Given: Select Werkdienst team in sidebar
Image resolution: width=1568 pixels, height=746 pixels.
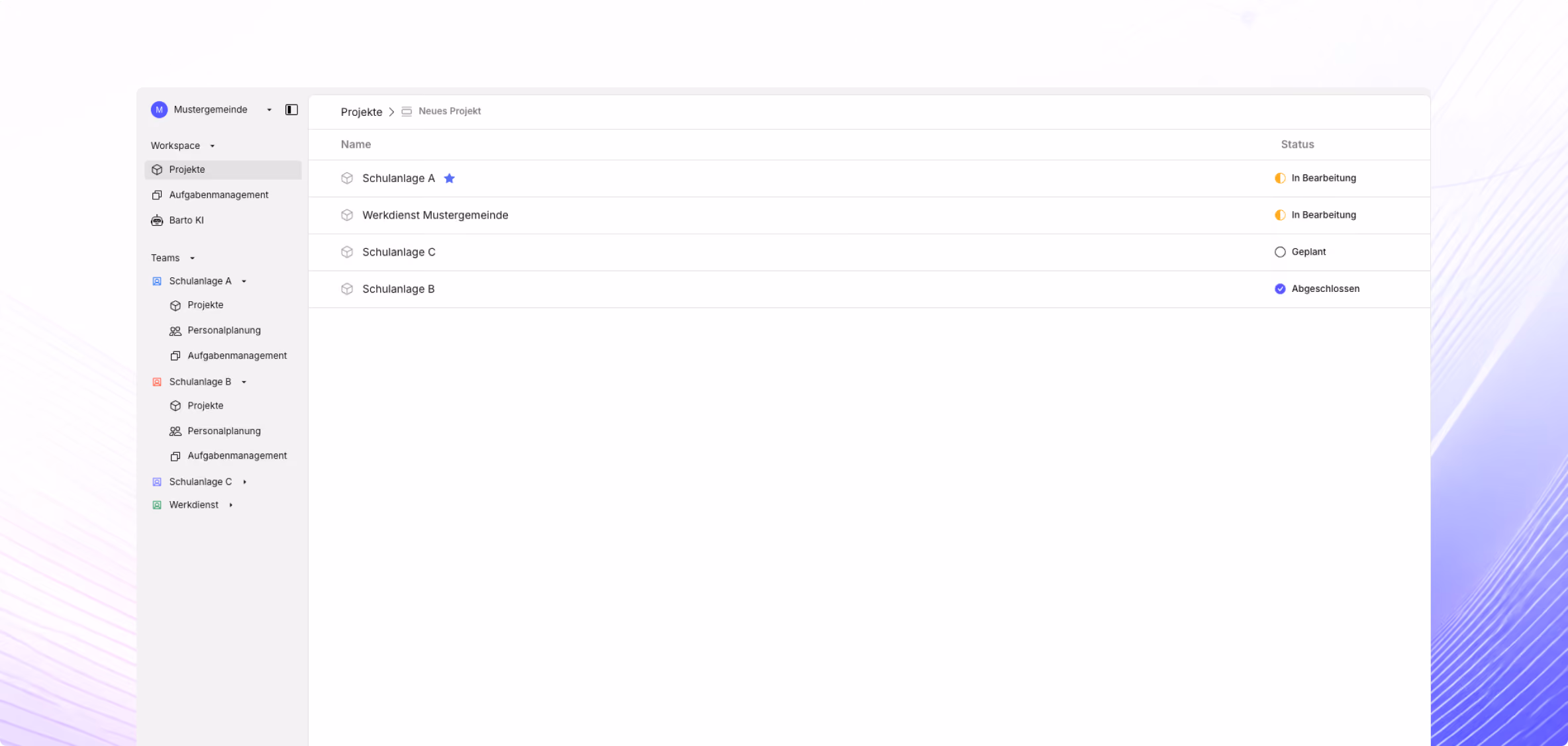Looking at the screenshot, I should [x=193, y=505].
